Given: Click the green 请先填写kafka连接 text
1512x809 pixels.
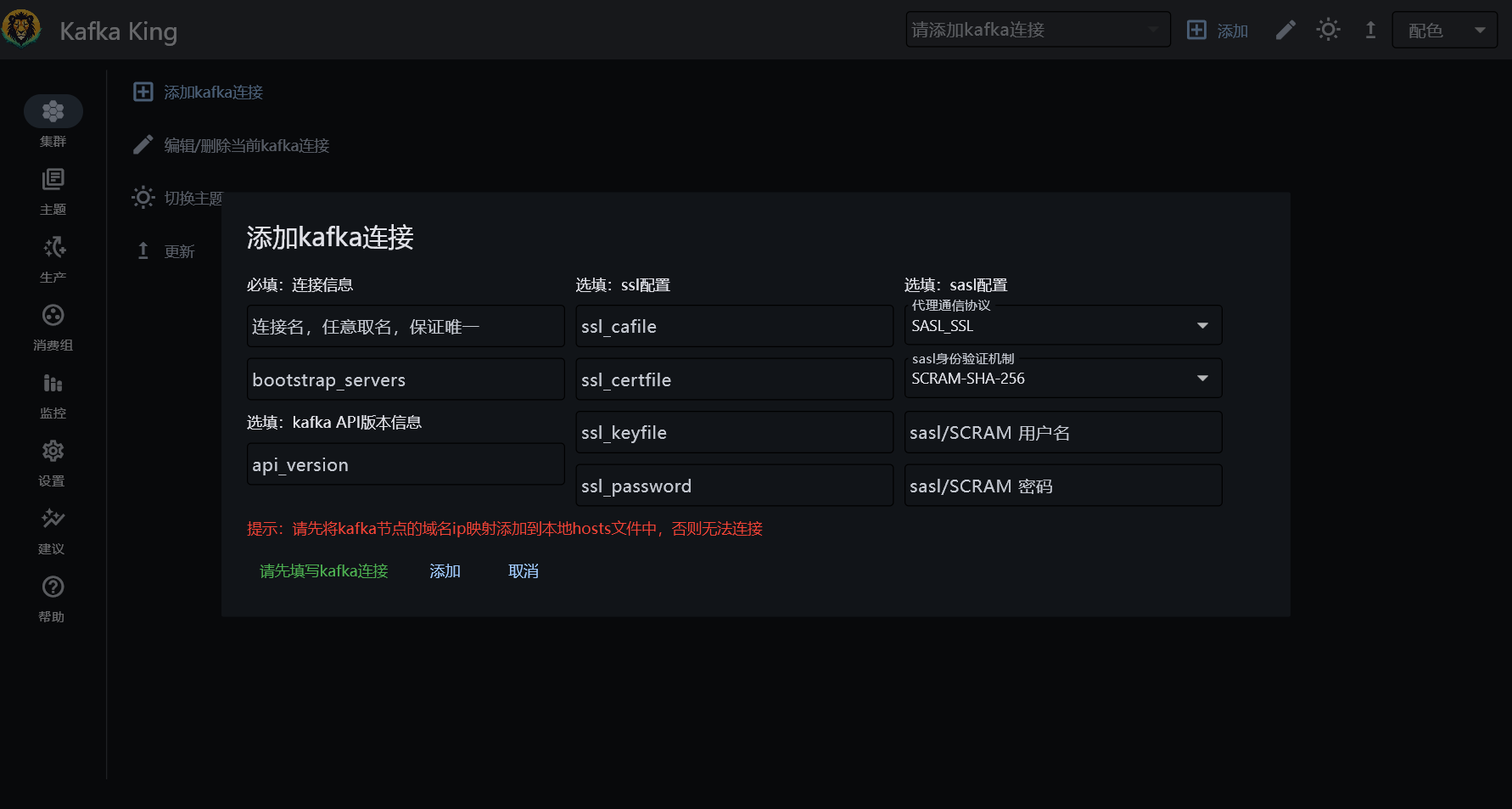Looking at the screenshot, I should 324,571.
